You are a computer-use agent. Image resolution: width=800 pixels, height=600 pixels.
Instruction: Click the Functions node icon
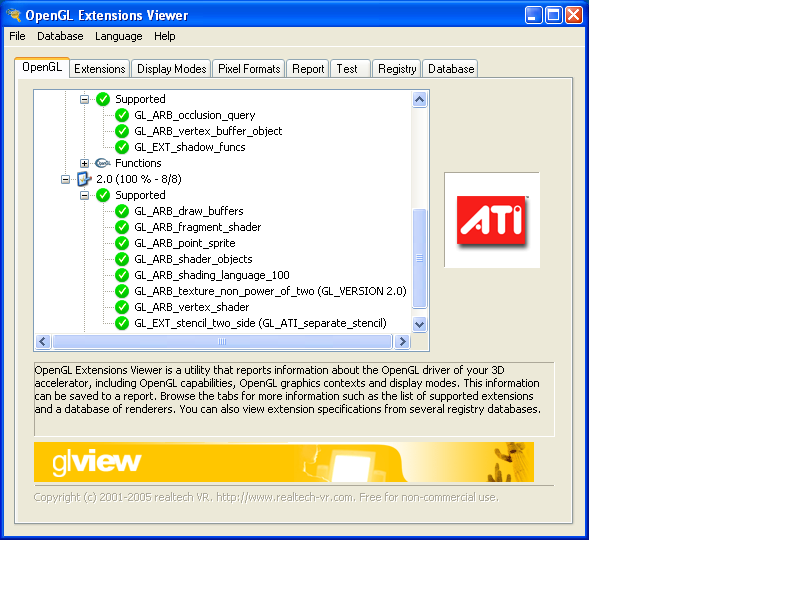click(102, 163)
